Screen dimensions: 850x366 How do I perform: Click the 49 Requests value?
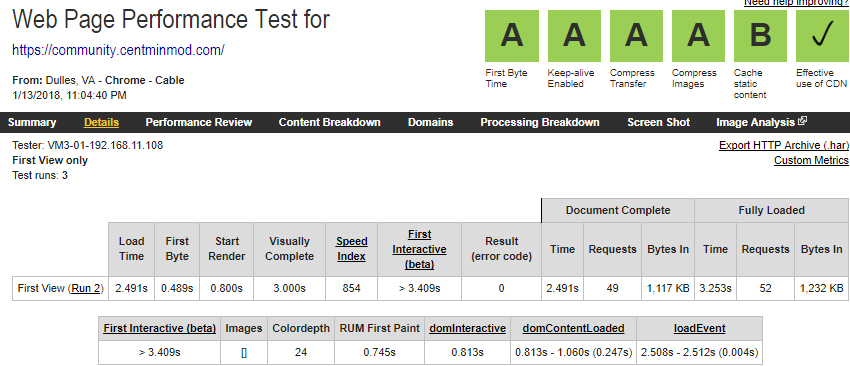click(612, 288)
